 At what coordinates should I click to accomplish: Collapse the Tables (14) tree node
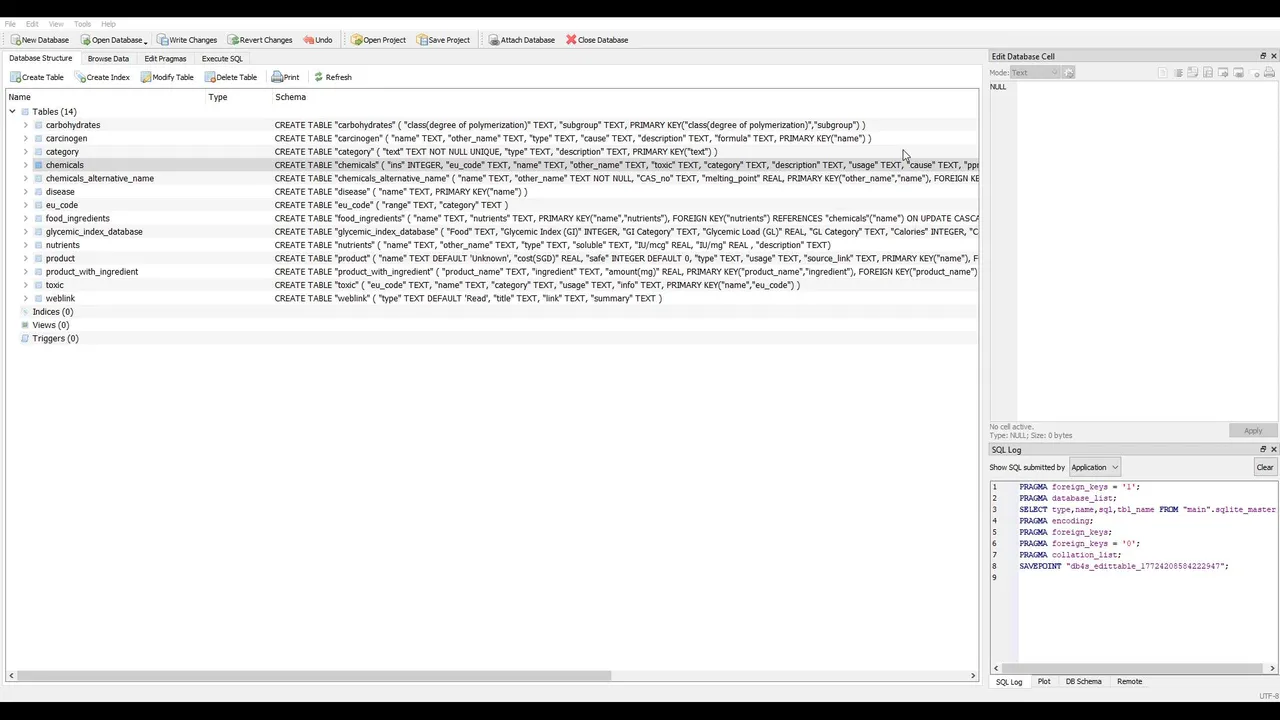click(12, 112)
